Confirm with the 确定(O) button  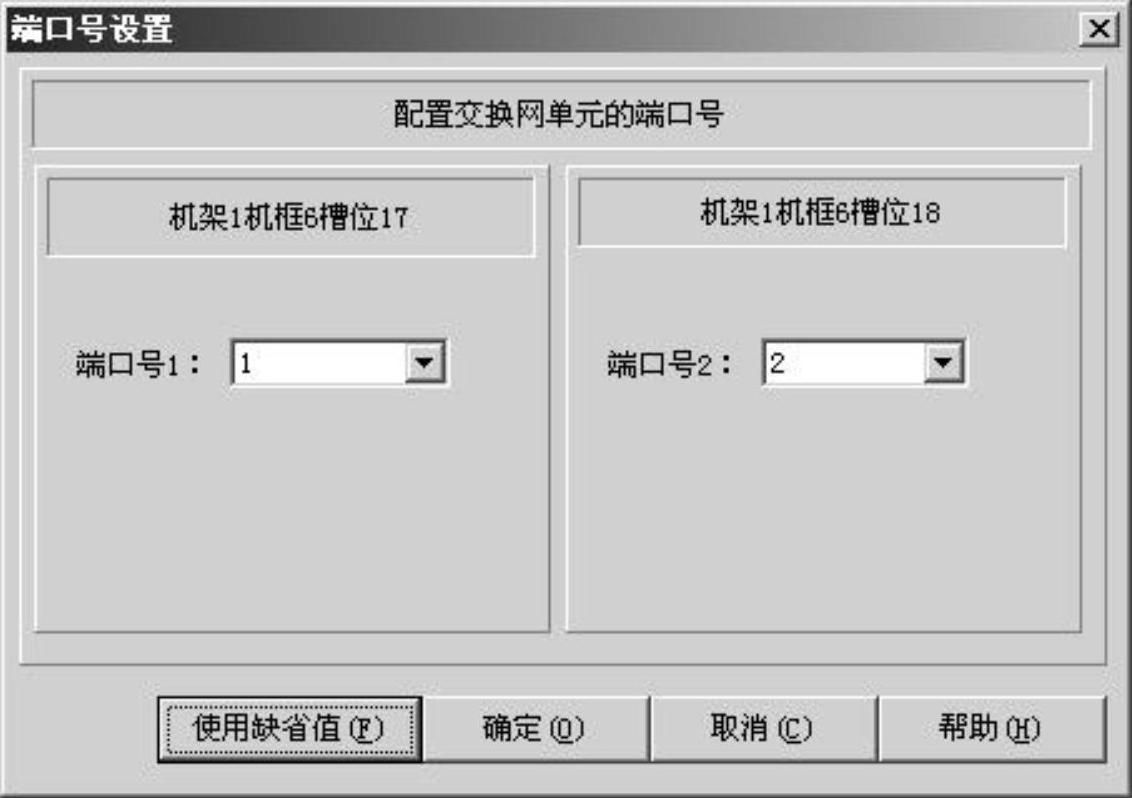(x=535, y=729)
